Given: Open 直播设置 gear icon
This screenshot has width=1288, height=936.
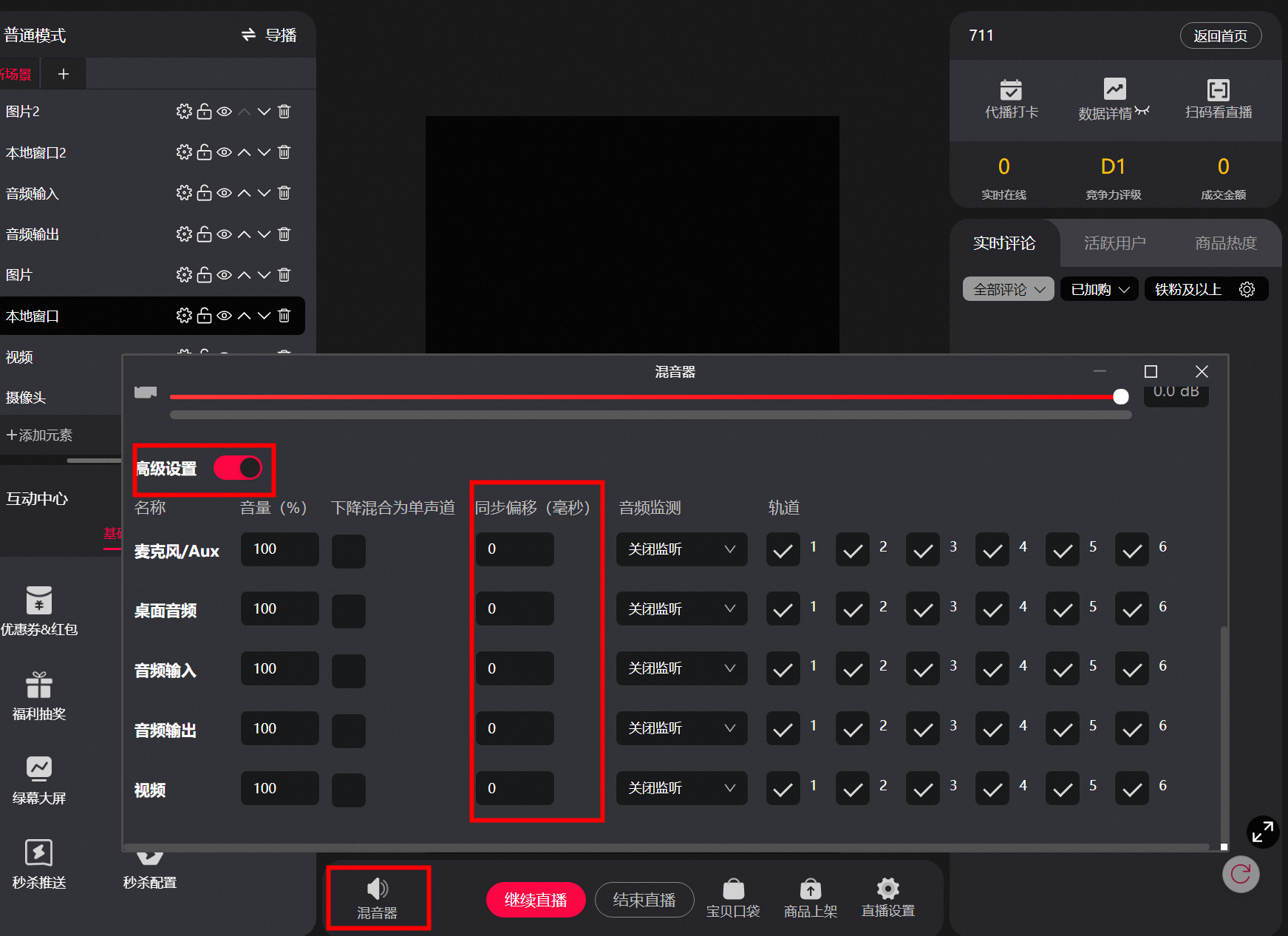Looking at the screenshot, I should [x=888, y=888].
